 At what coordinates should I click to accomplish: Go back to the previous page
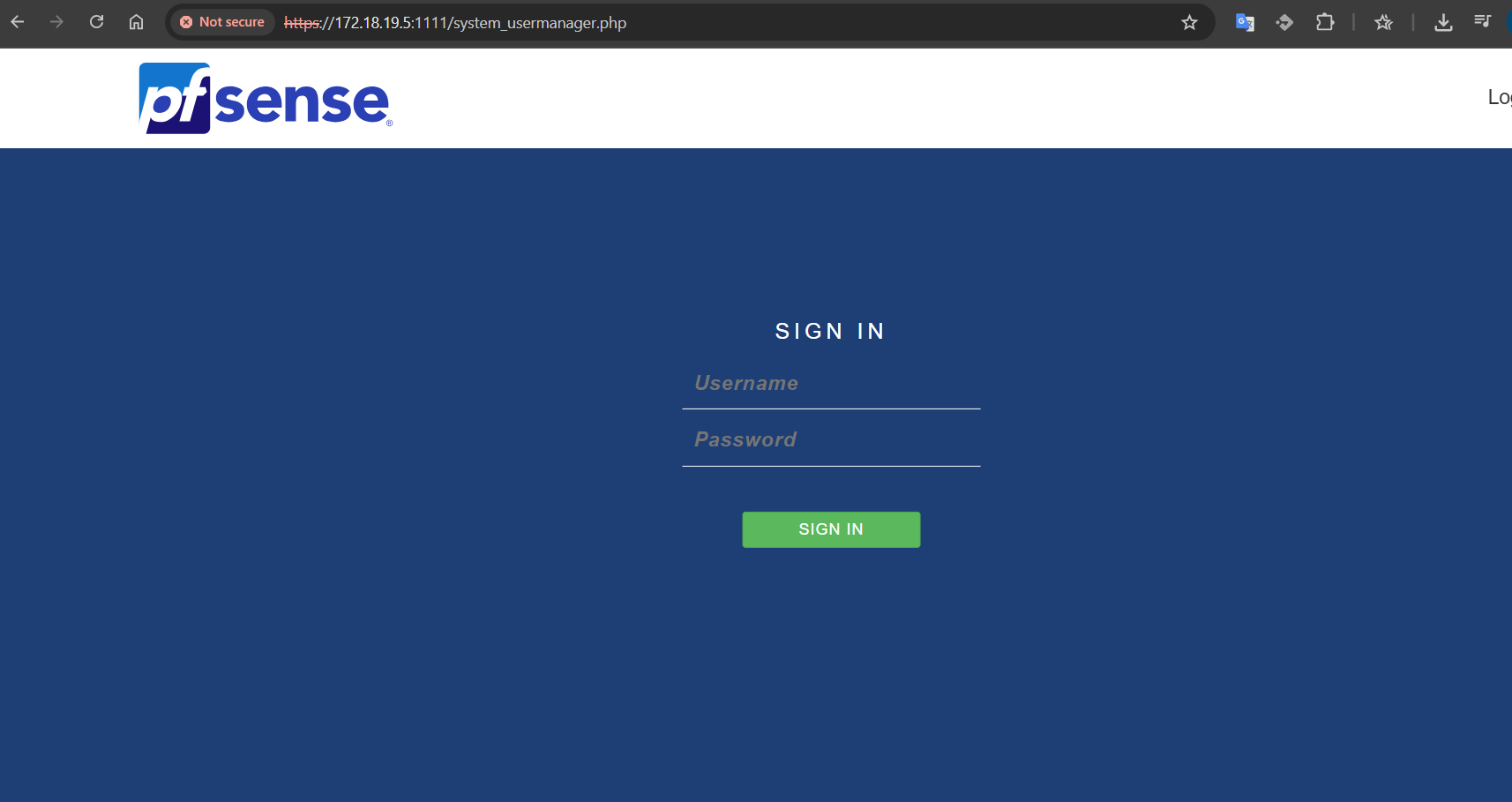click(x=18, y=22)
